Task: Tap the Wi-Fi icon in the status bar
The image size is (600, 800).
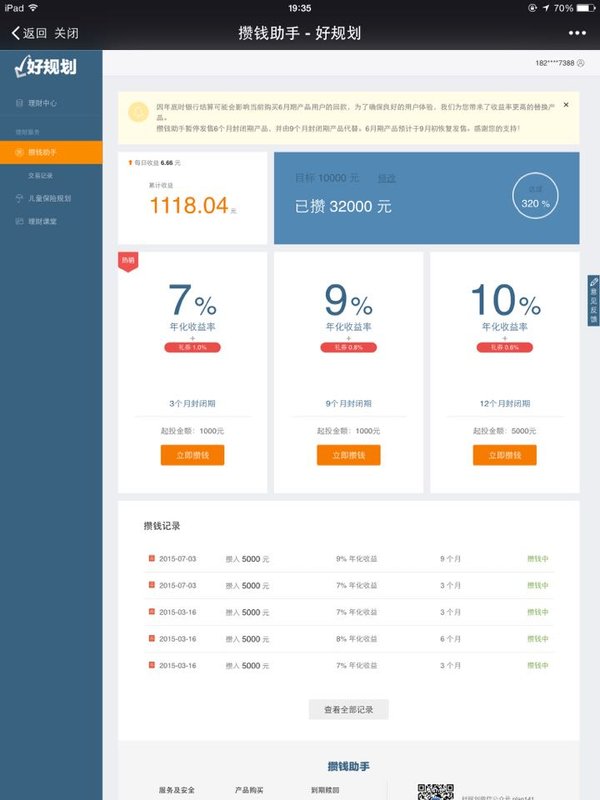Action: 33,8
